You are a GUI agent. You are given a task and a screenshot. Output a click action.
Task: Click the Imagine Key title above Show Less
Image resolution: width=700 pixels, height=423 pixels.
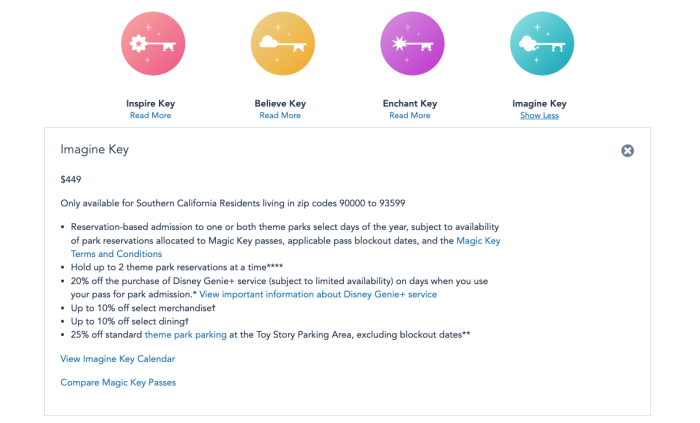[539, 103]
